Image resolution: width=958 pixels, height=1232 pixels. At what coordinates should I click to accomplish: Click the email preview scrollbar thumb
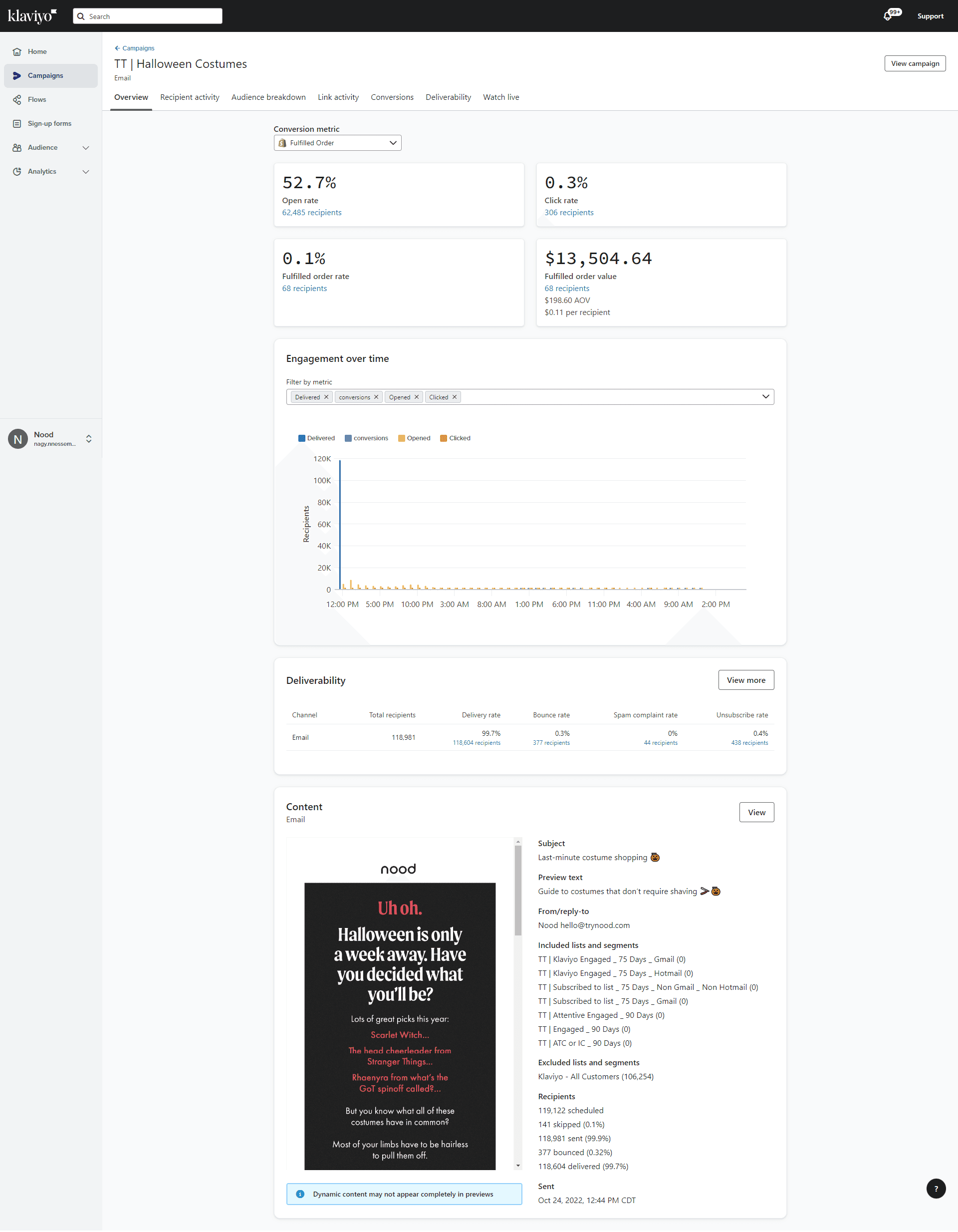pos(517,890)
